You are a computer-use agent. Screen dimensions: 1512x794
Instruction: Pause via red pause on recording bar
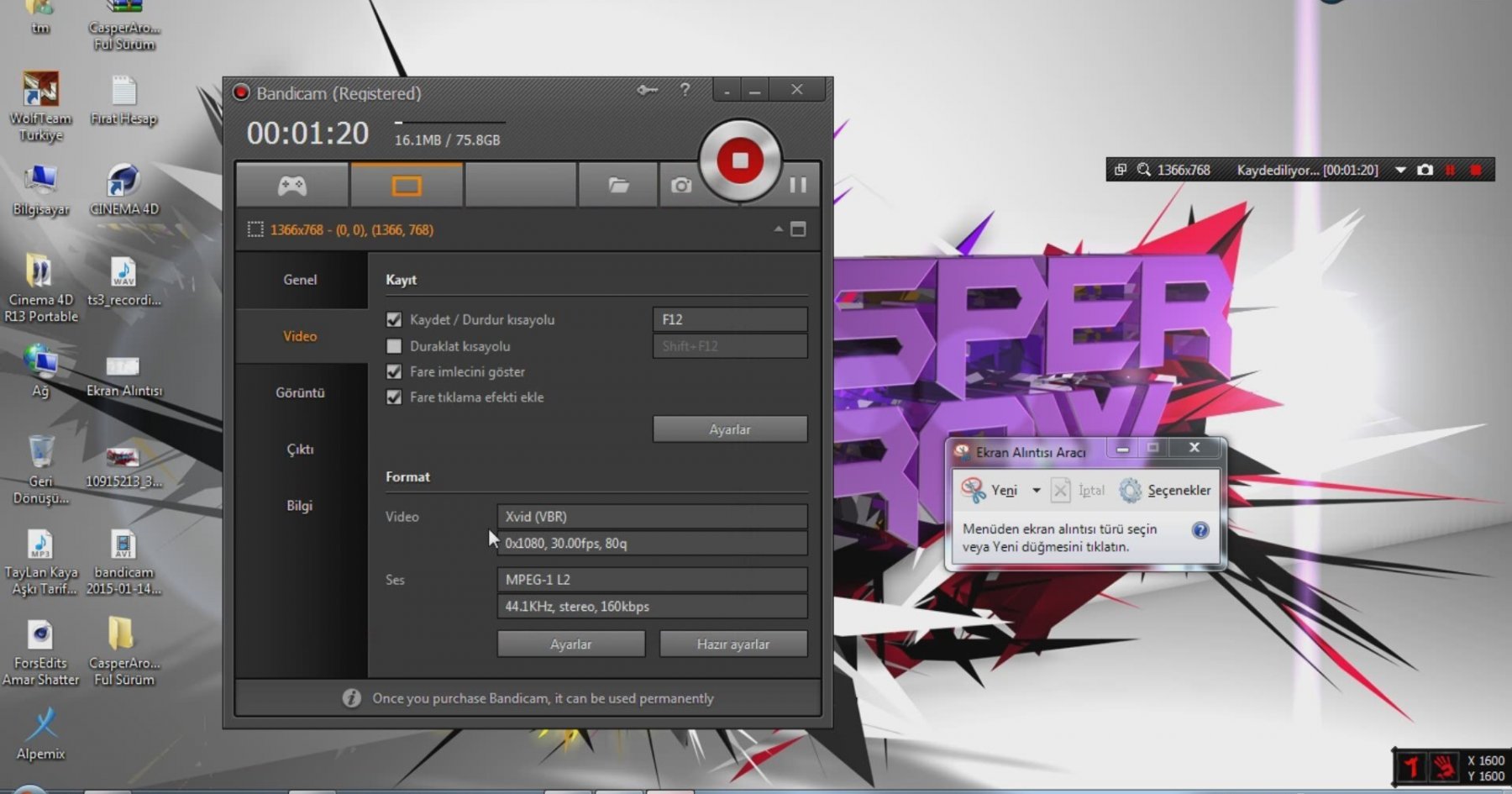click(1450, 170)
